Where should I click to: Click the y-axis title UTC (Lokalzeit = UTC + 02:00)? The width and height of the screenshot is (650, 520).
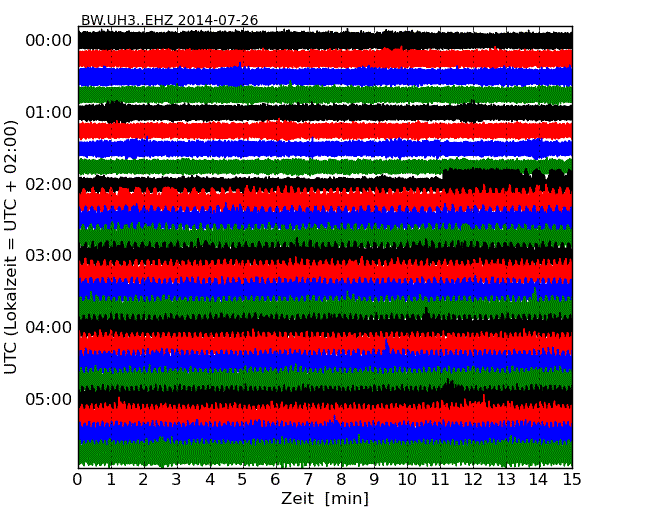[10, 247]
